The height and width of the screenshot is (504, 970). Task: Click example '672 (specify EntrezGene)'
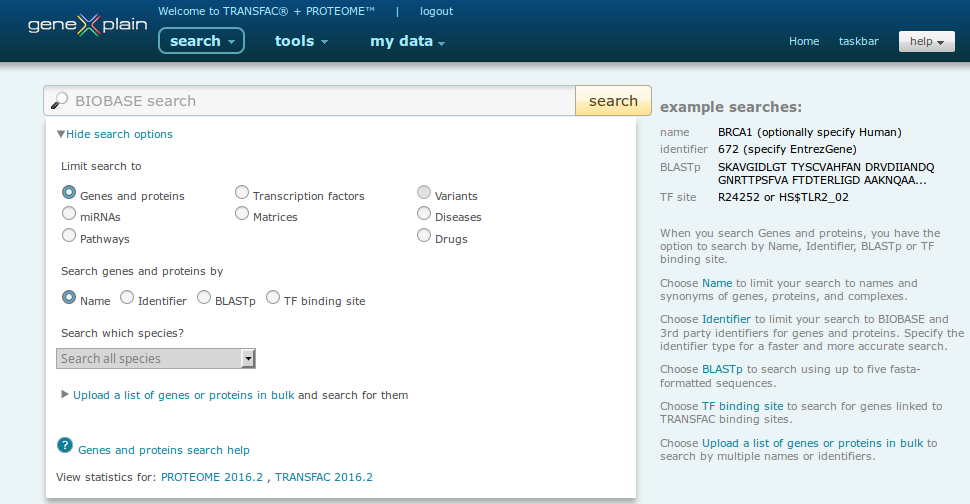click(787, 149)
